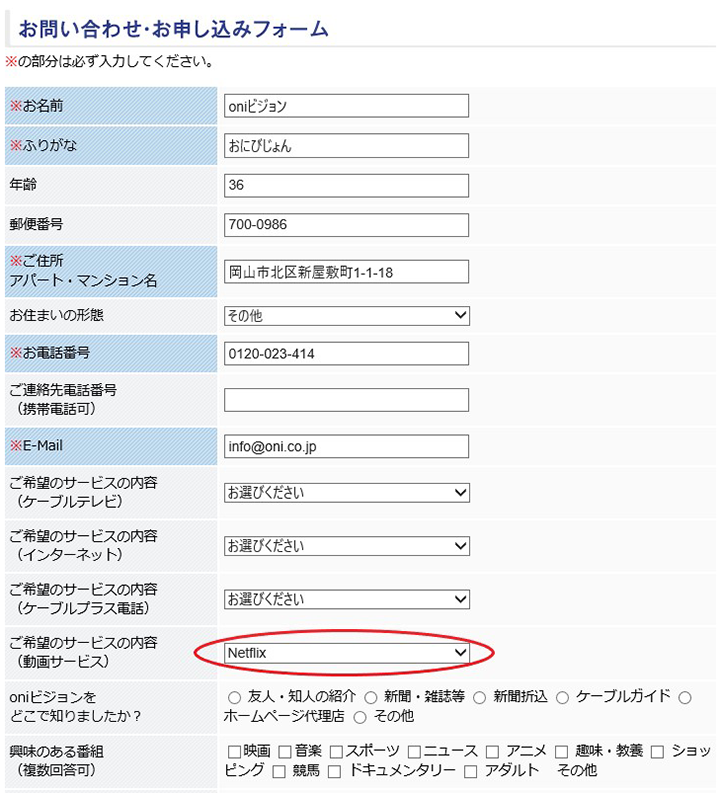Click the お電話番号 phone field
This screenshot has width=720, height=793.
[x=346, y=354]
